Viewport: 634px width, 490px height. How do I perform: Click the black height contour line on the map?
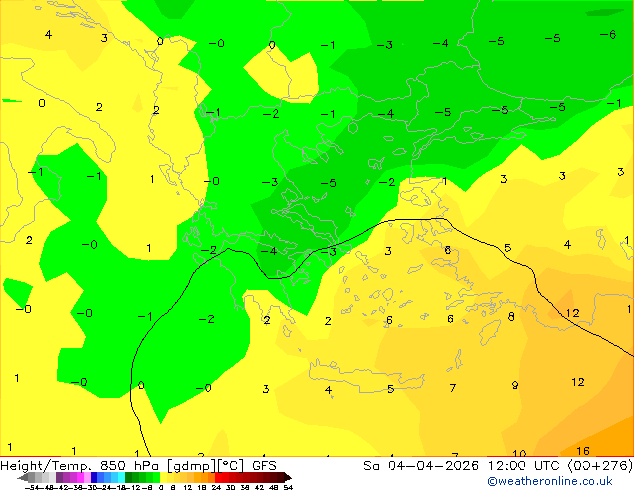418,220
